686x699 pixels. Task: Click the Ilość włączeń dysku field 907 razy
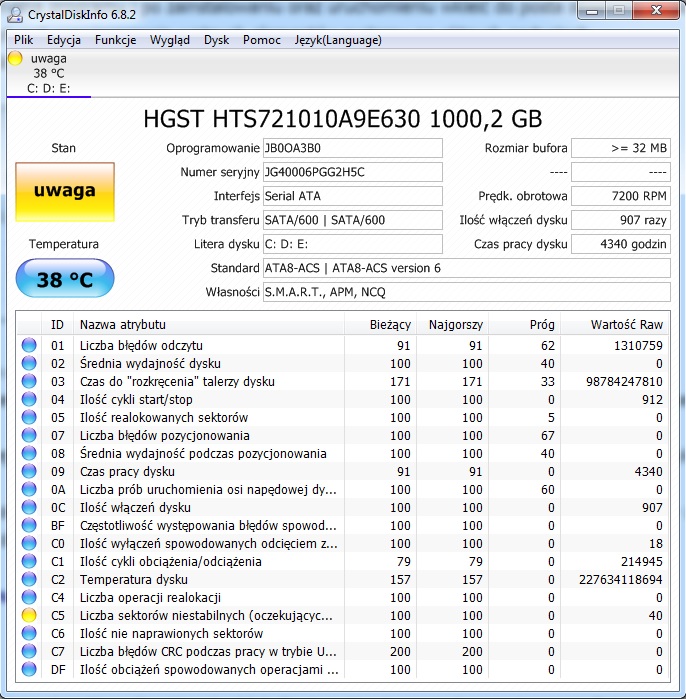pos(621,220)
